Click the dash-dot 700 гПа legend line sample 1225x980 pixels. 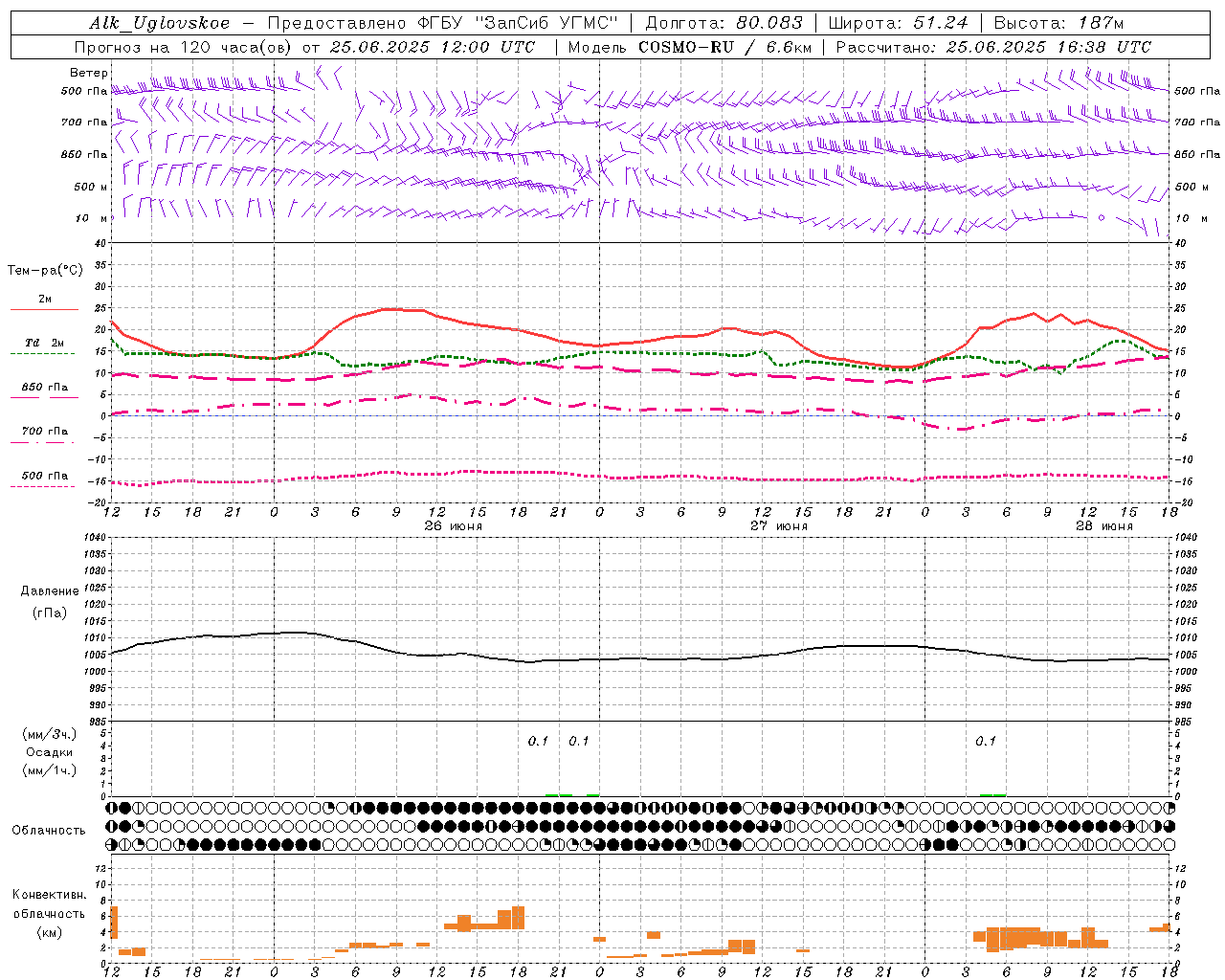tap(43, 442)
